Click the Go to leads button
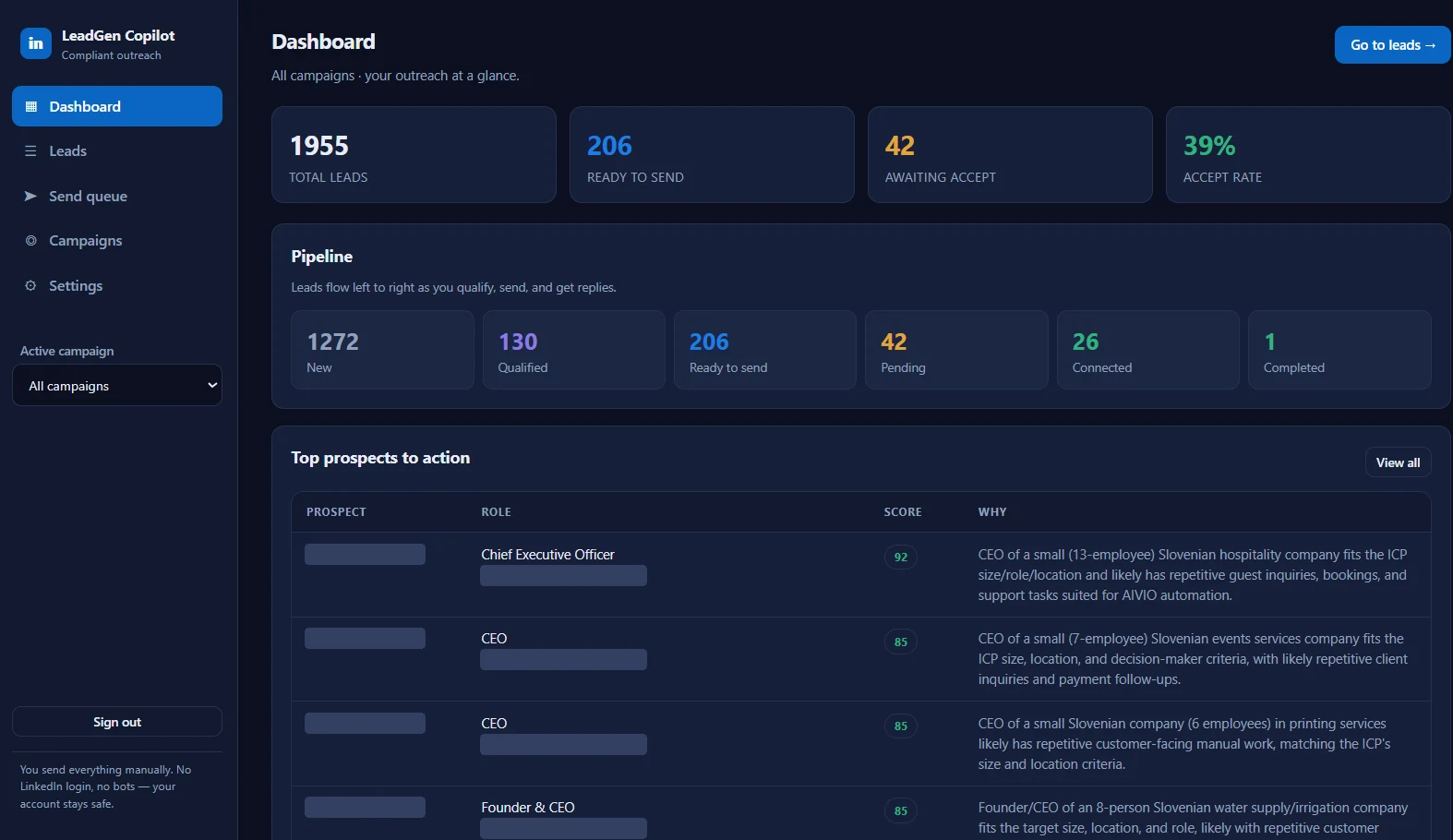The image size is (1453, 840). [x=1393, y=45]
